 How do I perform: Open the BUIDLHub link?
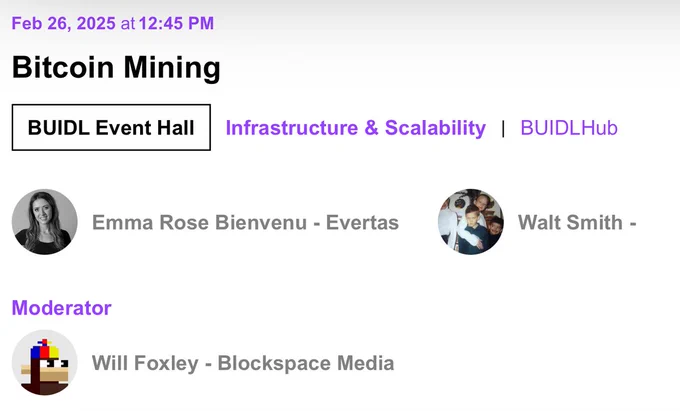tap(569, 128)
